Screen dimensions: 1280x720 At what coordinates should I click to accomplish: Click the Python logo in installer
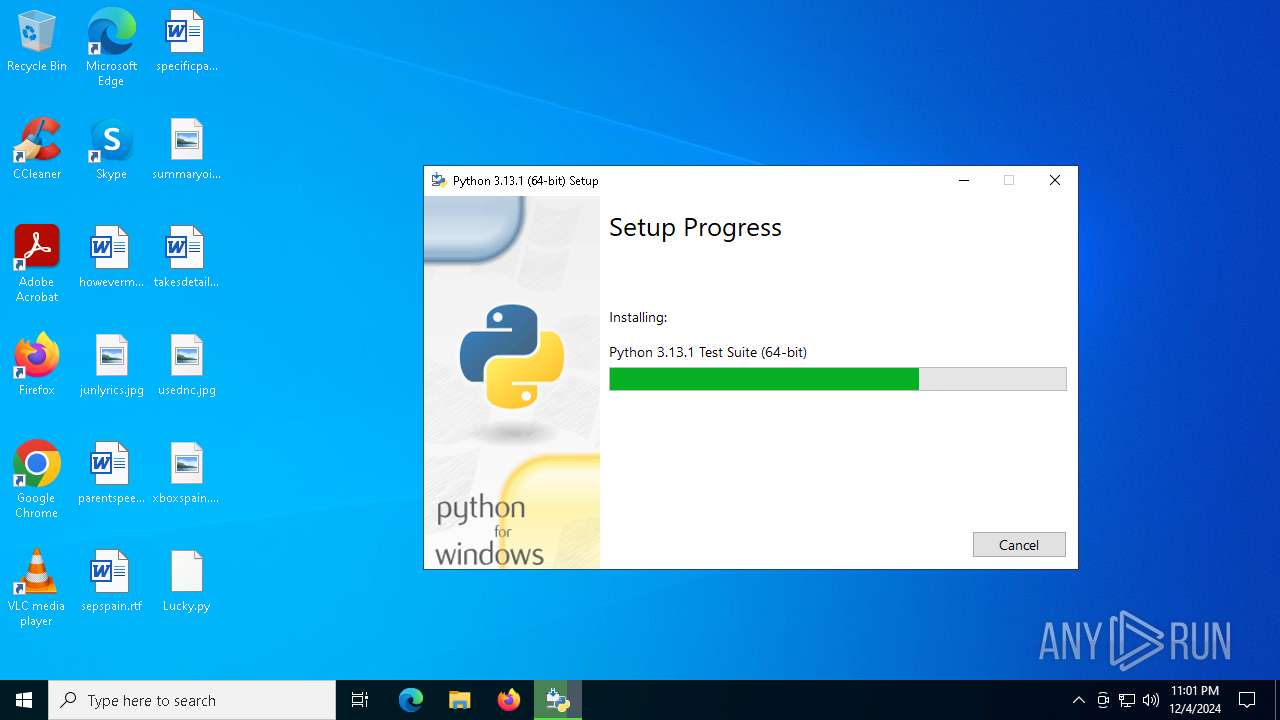coord(512,357)
